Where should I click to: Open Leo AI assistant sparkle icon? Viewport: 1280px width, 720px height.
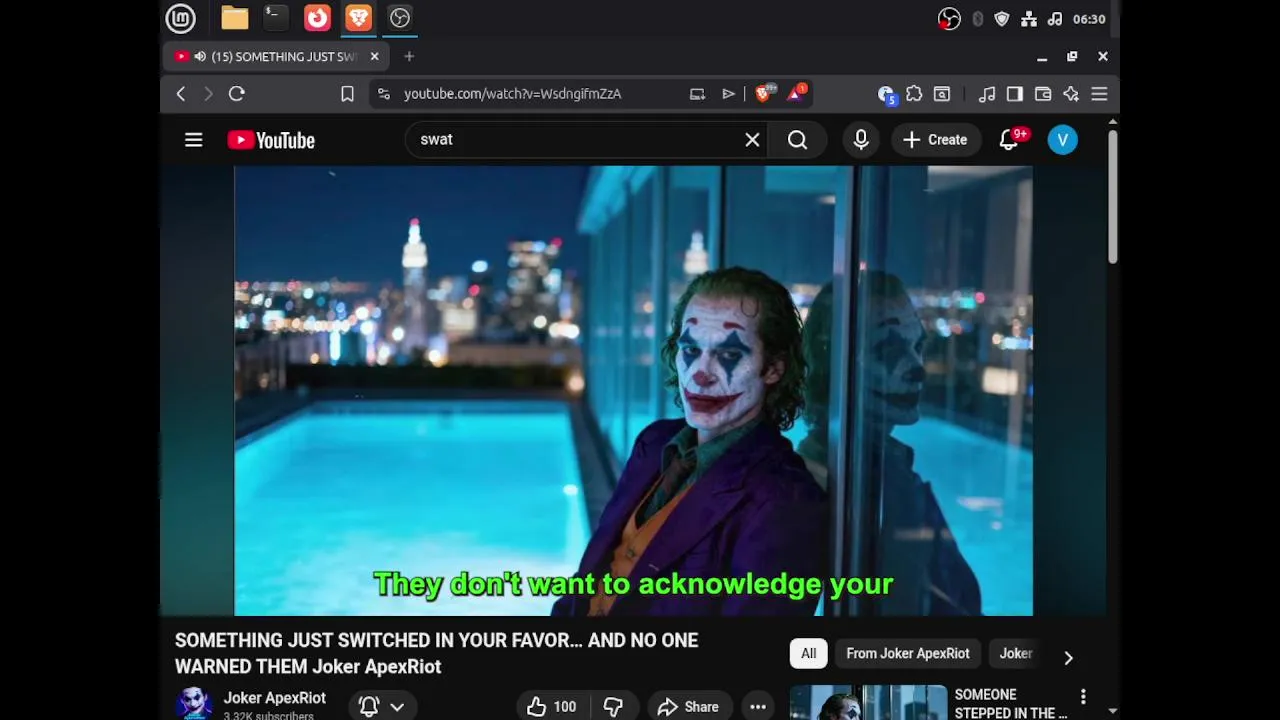[1071, 94]
